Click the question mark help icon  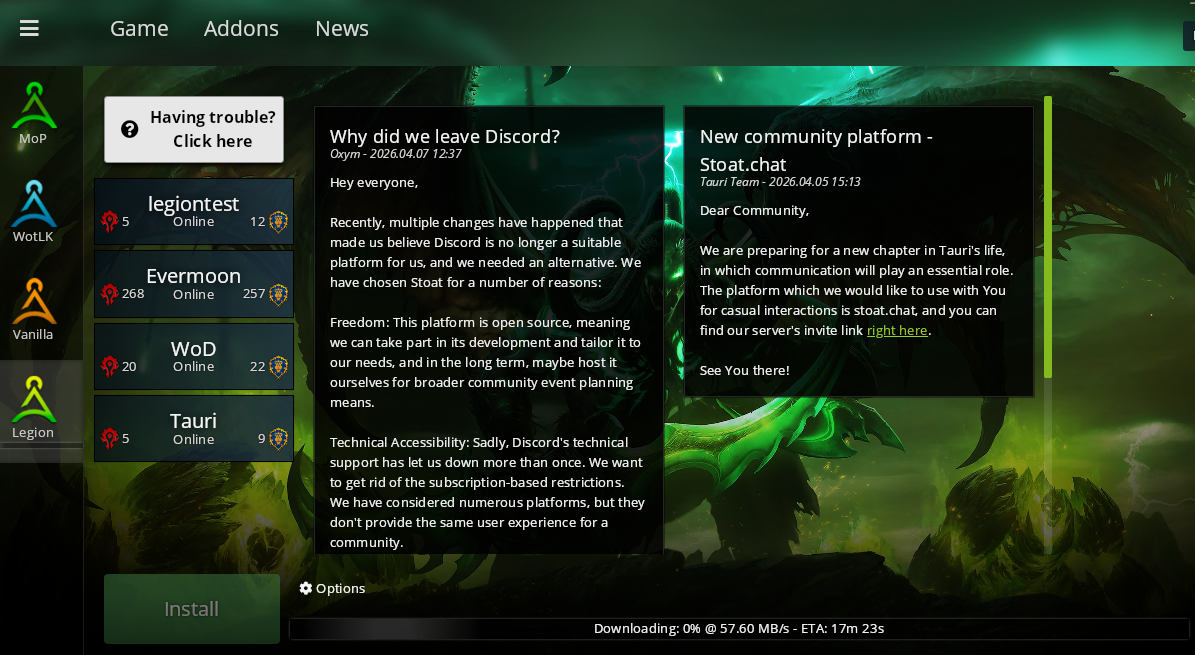(130, 129)
